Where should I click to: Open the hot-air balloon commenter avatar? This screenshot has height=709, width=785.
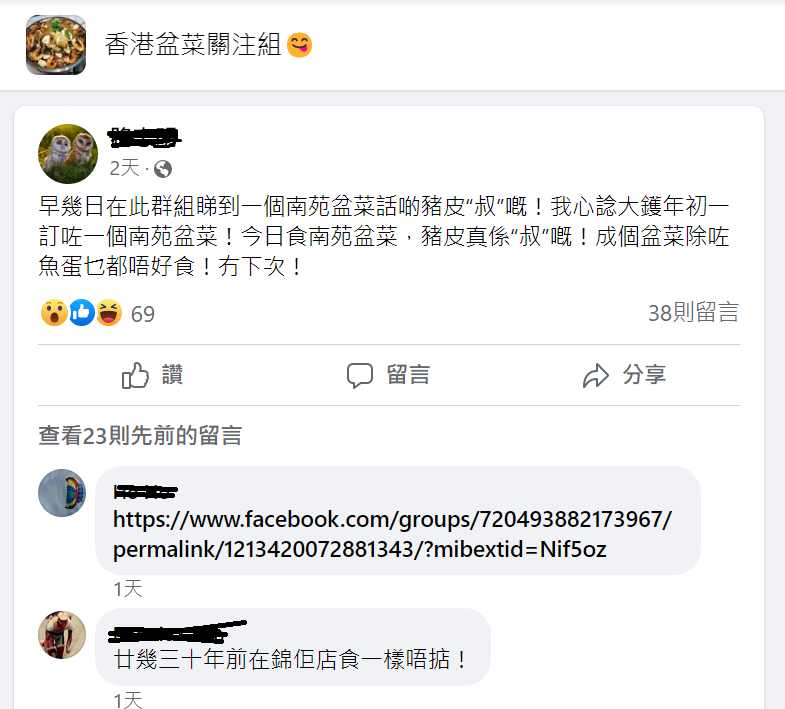click(62, 493)
